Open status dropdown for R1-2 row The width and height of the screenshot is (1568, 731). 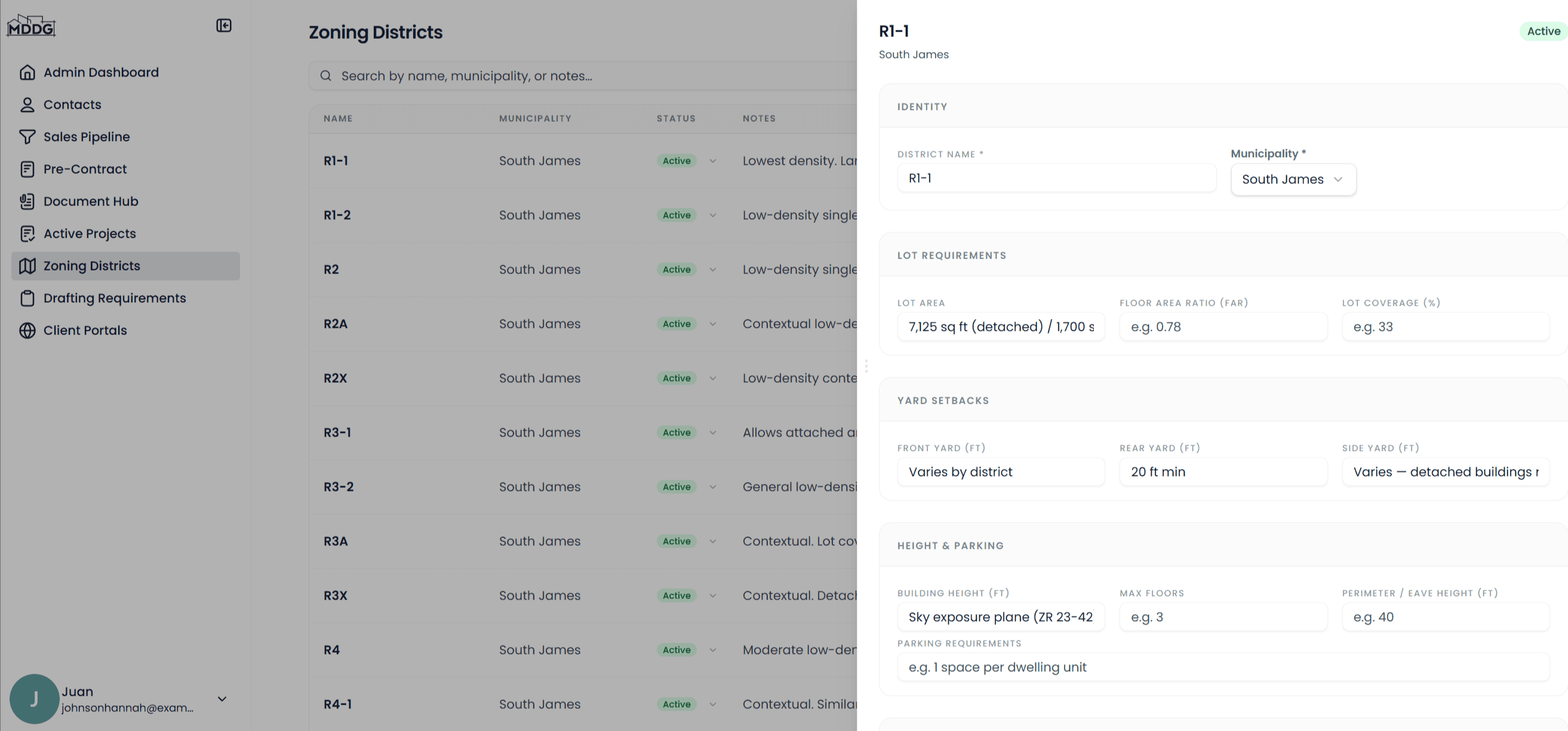(x=712, y=216)
